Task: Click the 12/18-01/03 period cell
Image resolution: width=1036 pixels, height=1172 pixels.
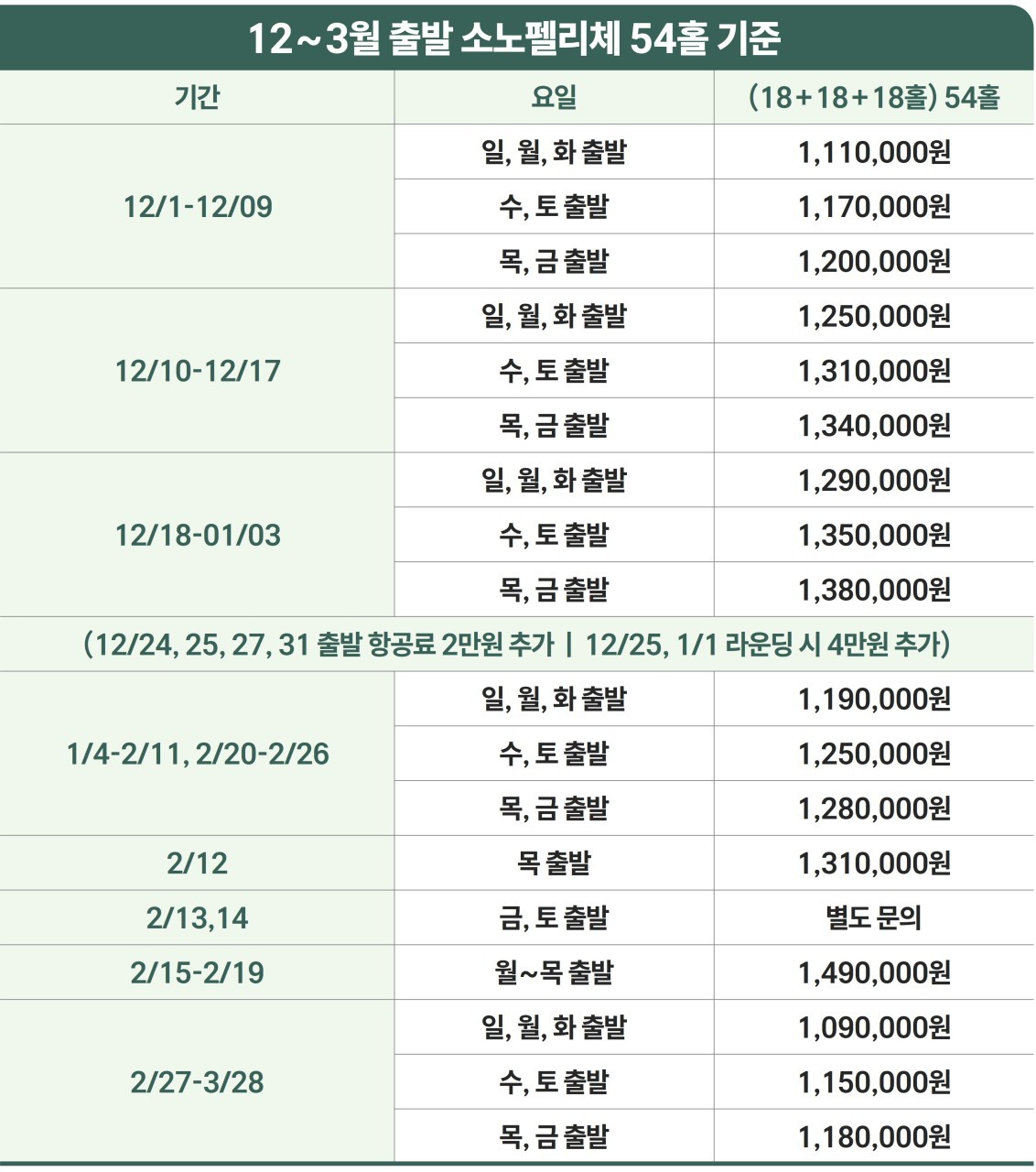Action: coord(198,536)
